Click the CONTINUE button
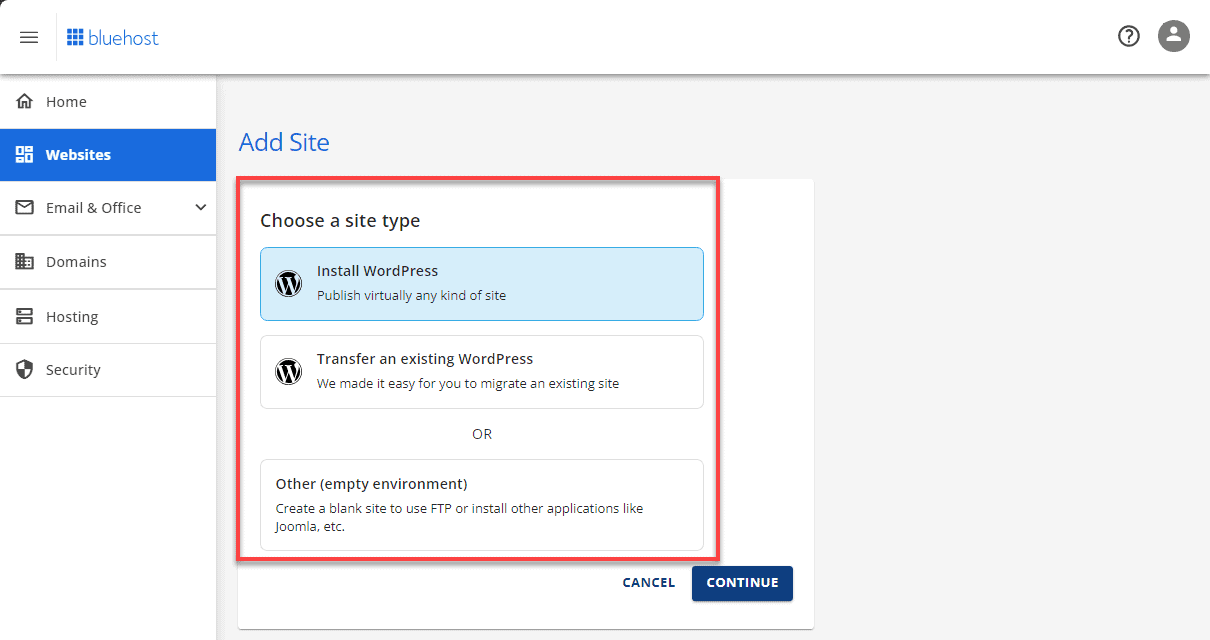Screen dimensions: 1210x640 742,583
